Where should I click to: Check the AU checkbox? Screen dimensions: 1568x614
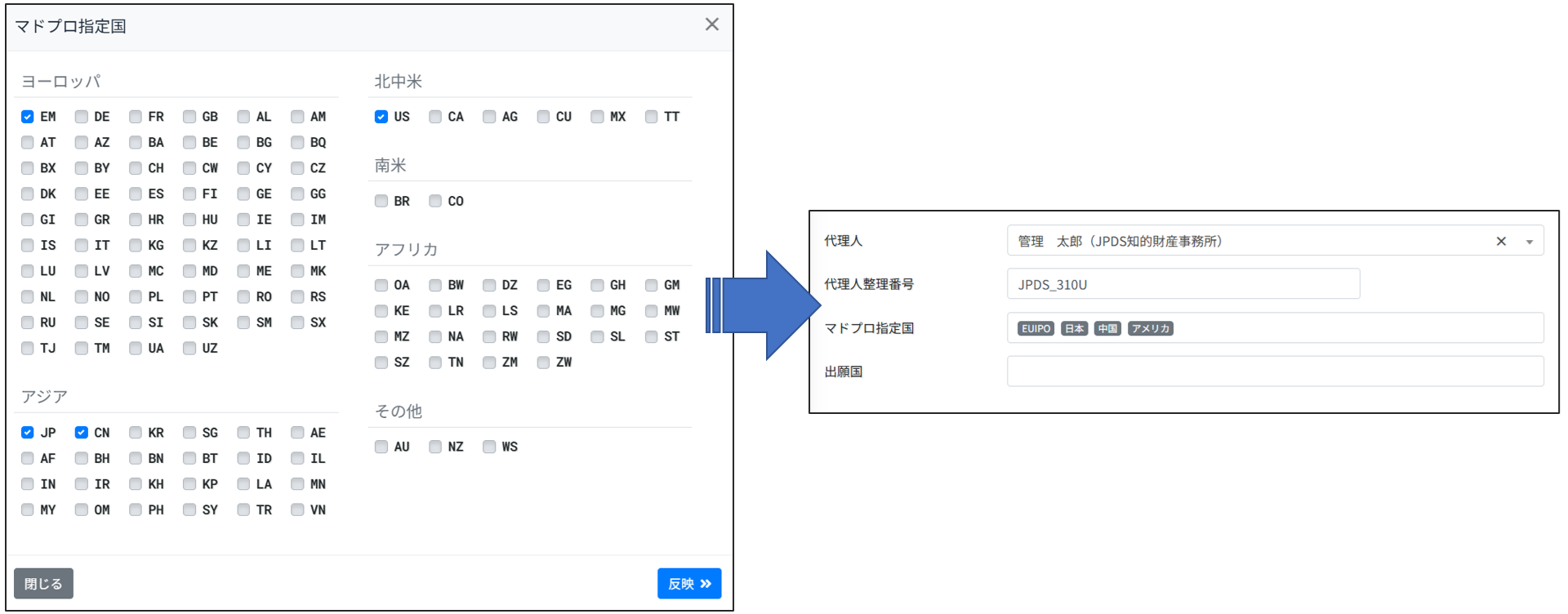pyautogui.click(x=381, y=447)
